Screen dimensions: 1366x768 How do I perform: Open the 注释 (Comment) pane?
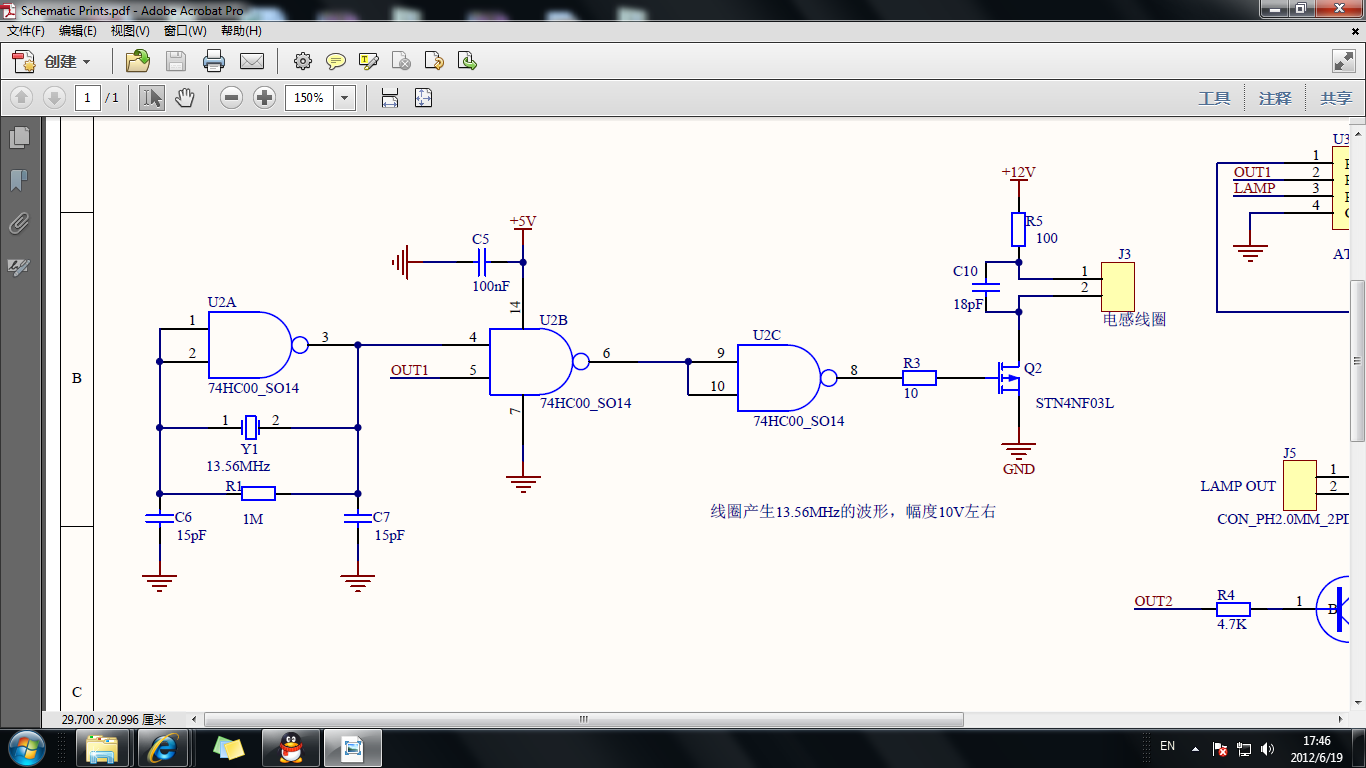click(1275, 98)
